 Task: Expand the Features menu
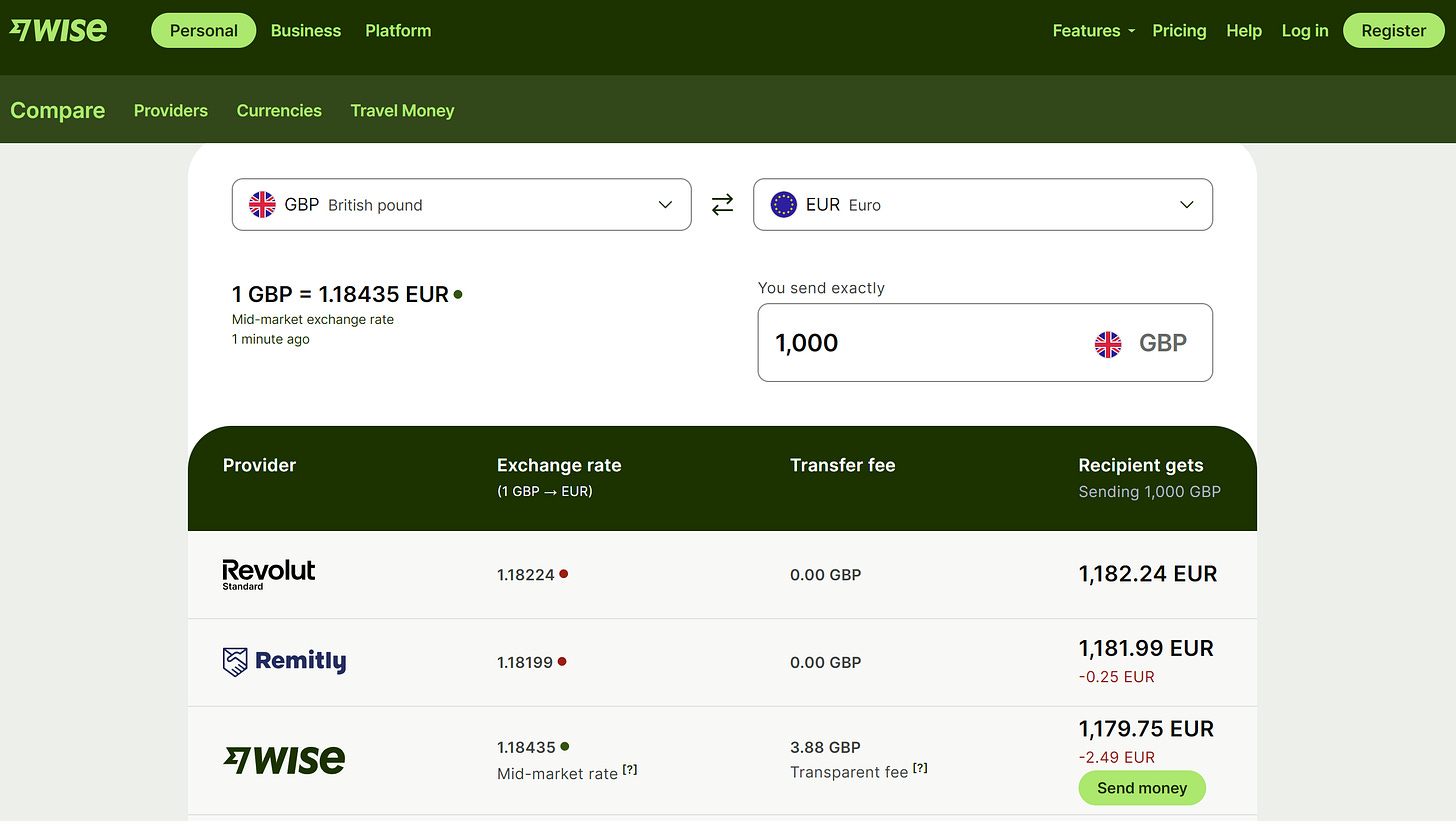click(x=1094, y=30)
